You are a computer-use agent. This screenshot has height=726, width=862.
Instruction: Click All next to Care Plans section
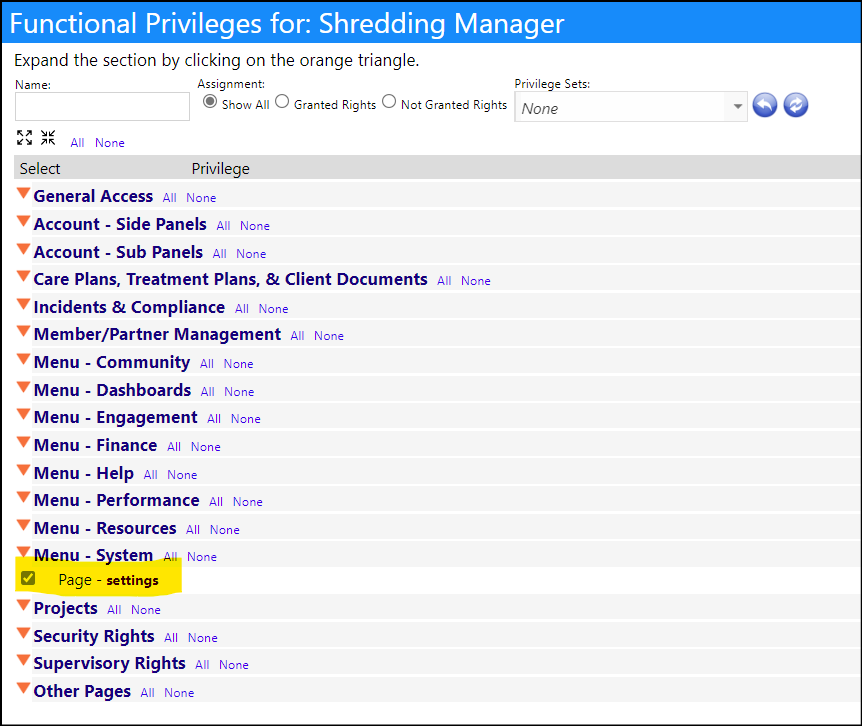coord(444,281)
